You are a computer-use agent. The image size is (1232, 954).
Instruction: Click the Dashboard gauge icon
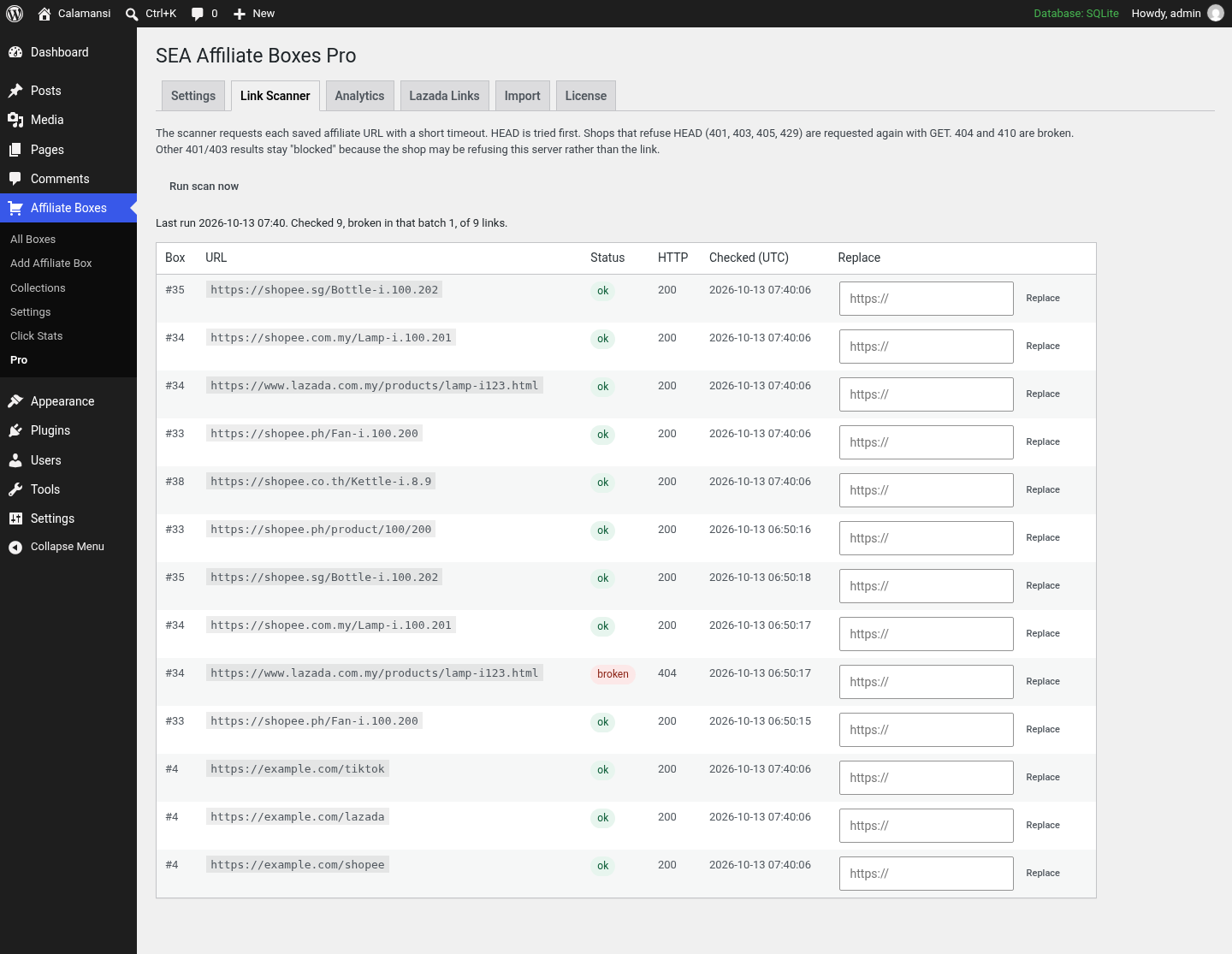coord(15,52)
